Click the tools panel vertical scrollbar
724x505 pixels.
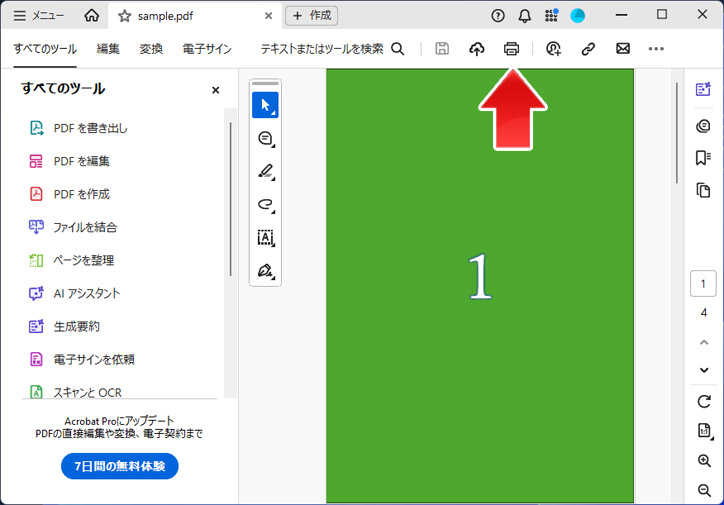230,198
